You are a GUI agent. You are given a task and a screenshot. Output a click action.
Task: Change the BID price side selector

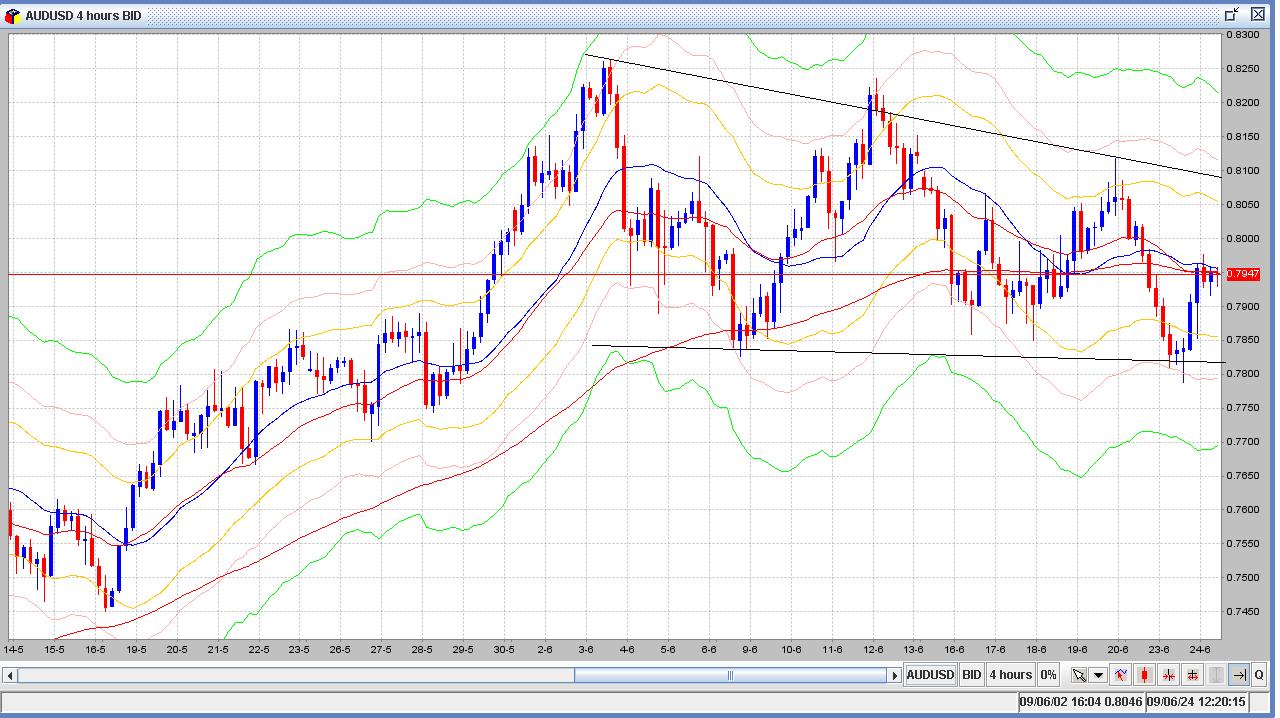pos(972,675)
